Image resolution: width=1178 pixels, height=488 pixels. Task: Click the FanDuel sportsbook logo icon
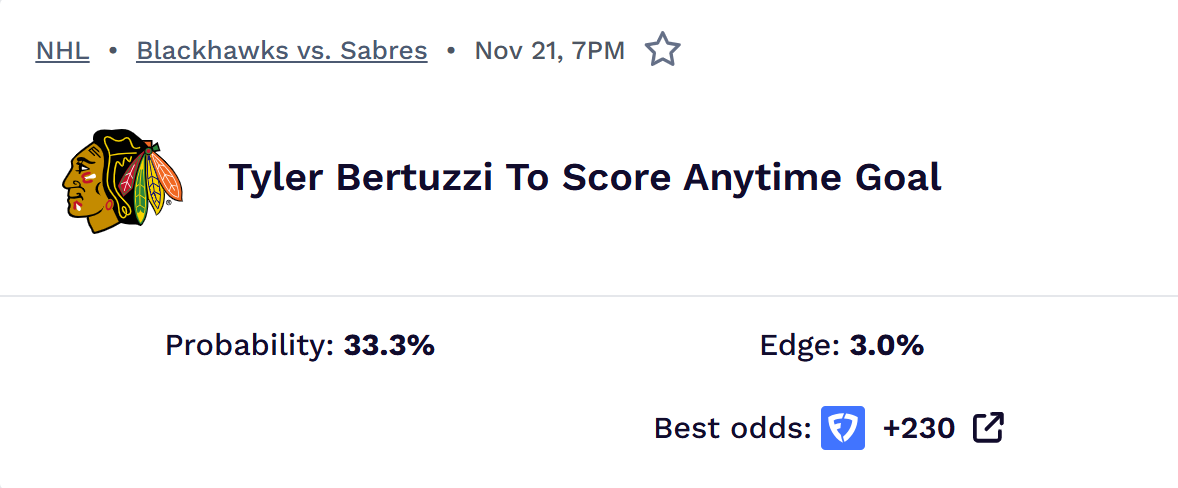pyautogui.click(x=843, y=428)
